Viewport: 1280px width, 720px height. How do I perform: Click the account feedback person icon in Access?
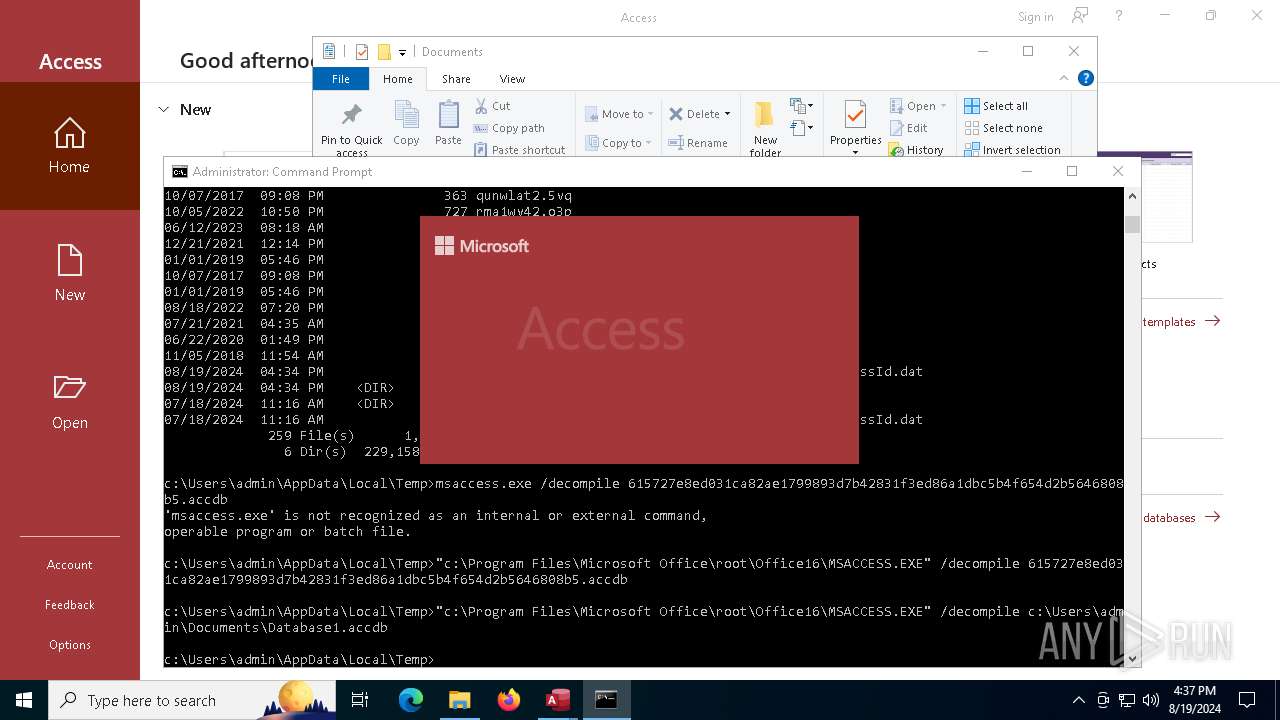[1080, 16]
